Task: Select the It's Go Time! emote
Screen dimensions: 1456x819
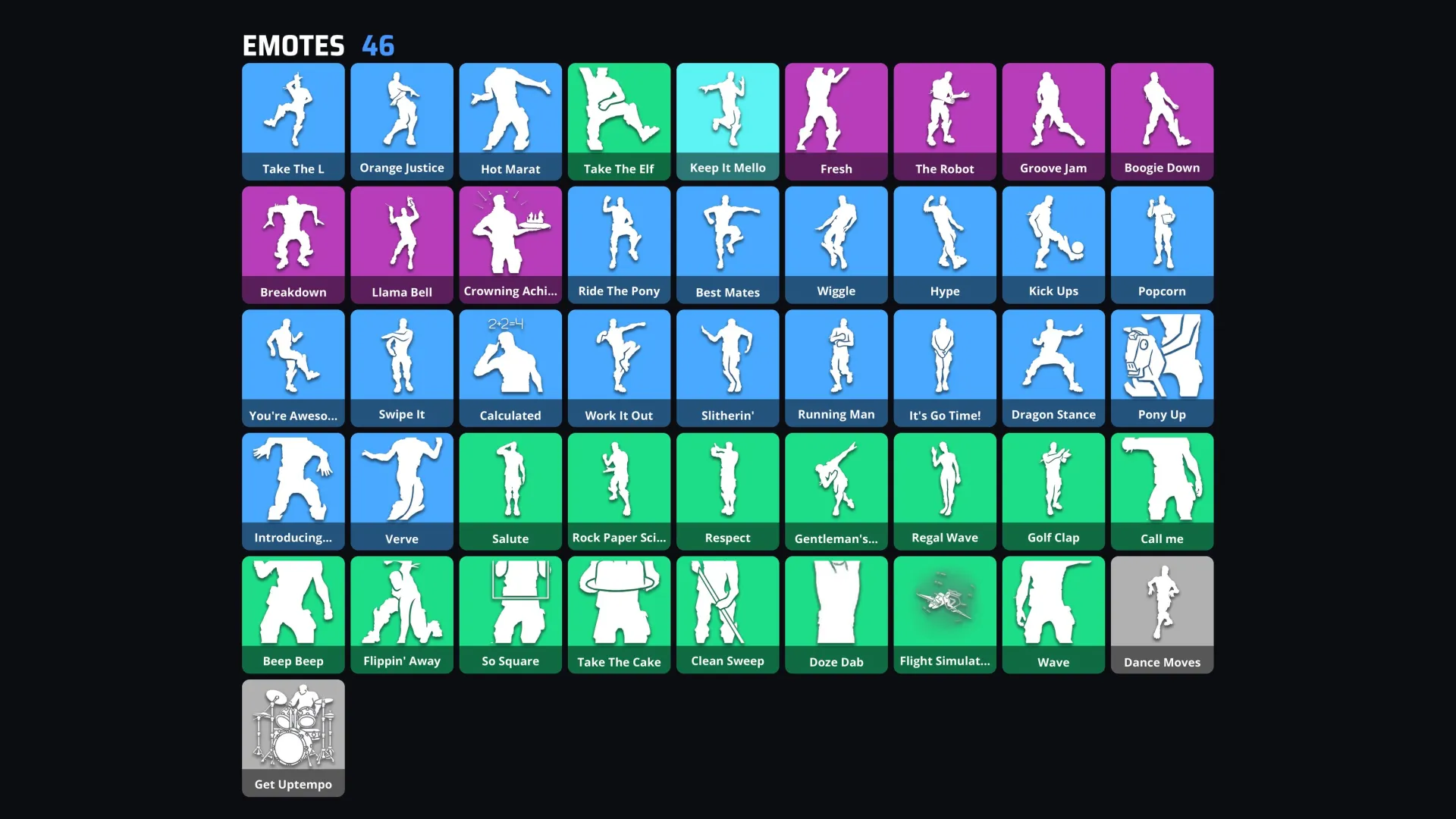Action: (945, 369)
